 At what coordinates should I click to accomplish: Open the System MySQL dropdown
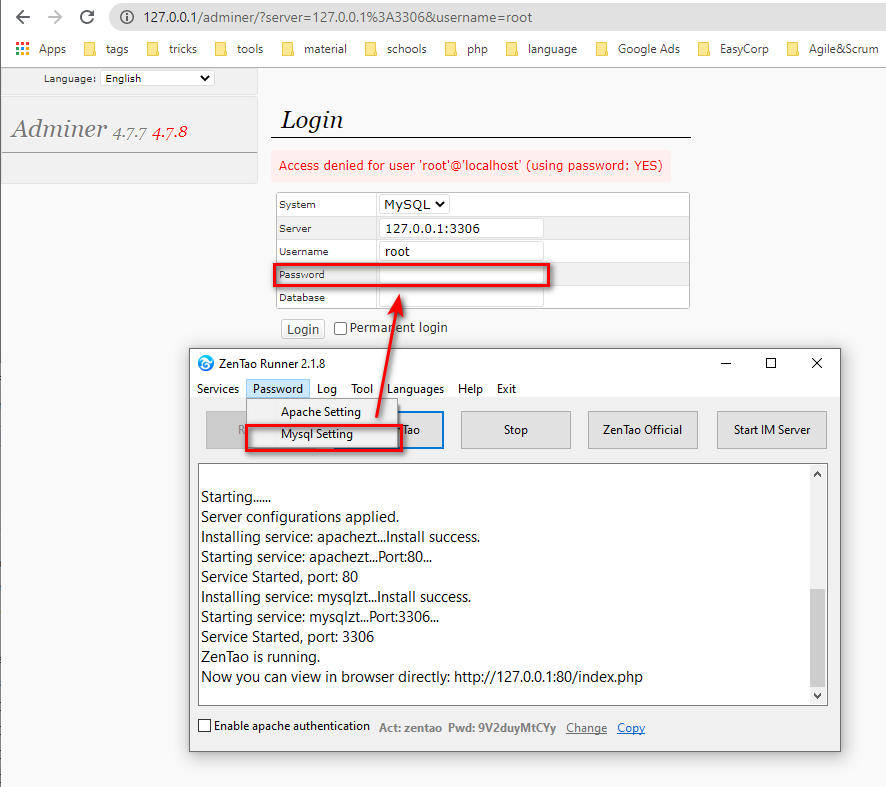tap(415, 204)
